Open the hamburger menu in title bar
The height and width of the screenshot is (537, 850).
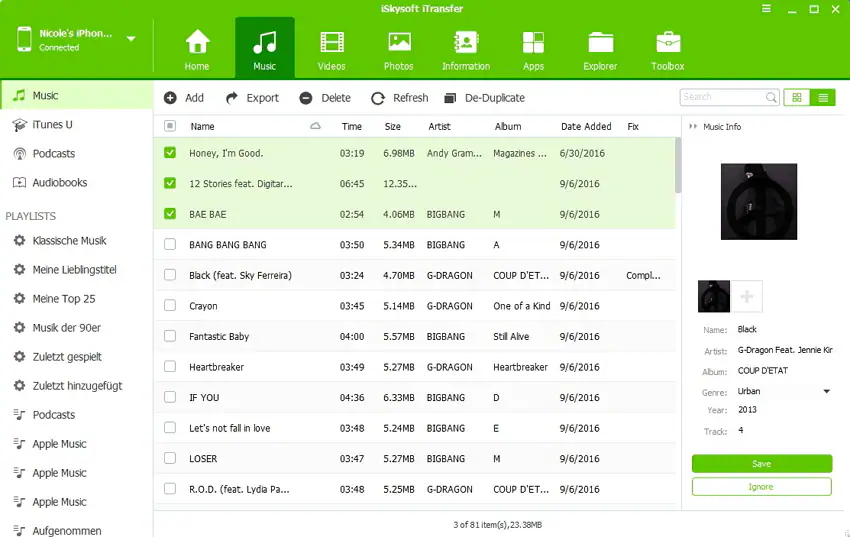pyautogui.click(x=766, y=9)
